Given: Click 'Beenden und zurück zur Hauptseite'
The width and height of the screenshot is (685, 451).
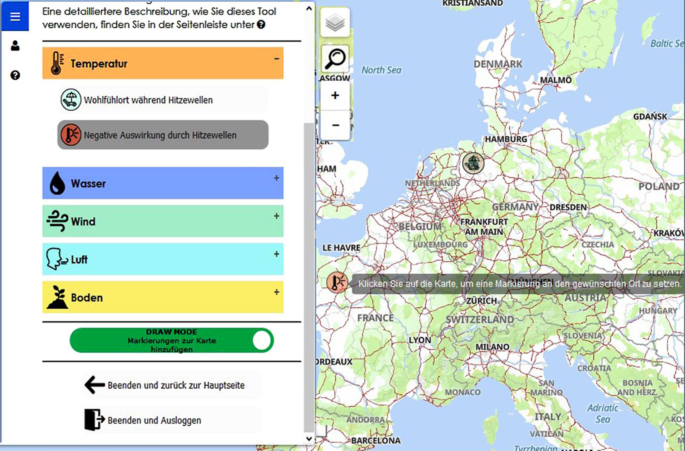Looking at the screenshot, I should coord(172,385).
